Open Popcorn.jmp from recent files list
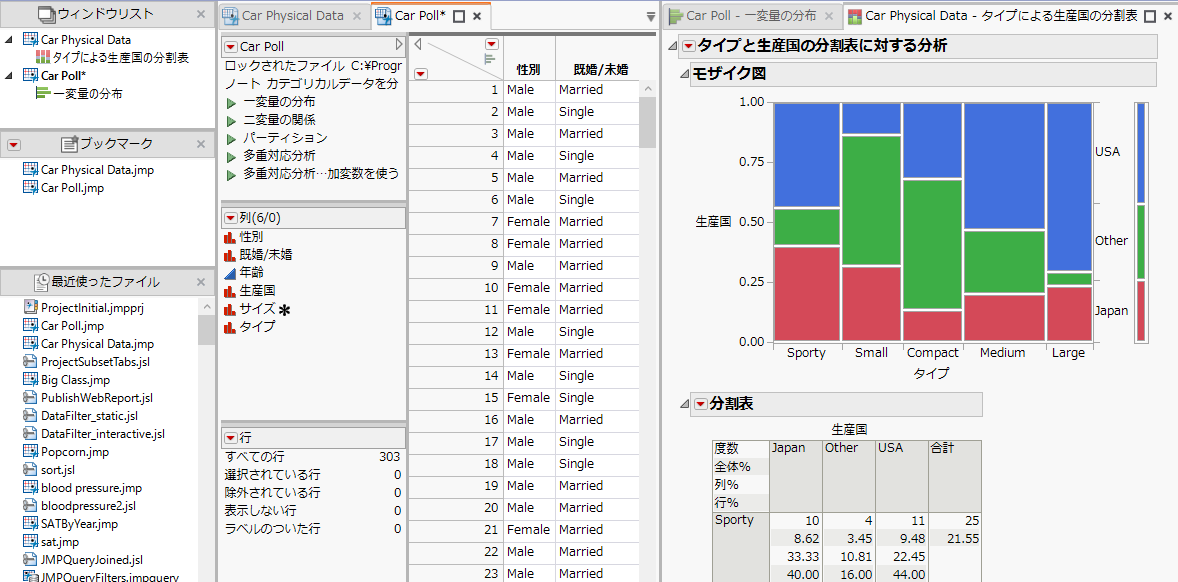The width and height of the screenshot is (1178, 582). tap(74, 452)
